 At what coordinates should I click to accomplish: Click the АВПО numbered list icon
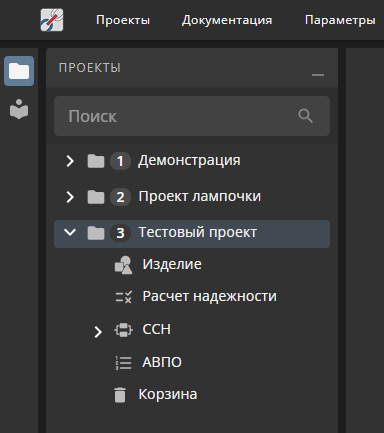coord(123,363)
